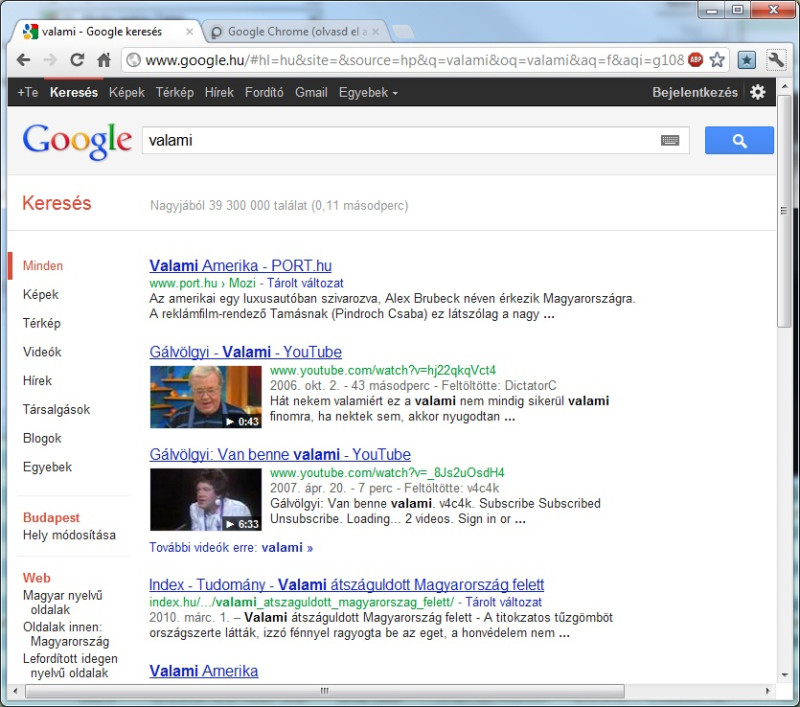Viewport: 800px width, 707px height.
Task: Close the Google Chrome (olvasd el) tab
Action: point(376,32)
